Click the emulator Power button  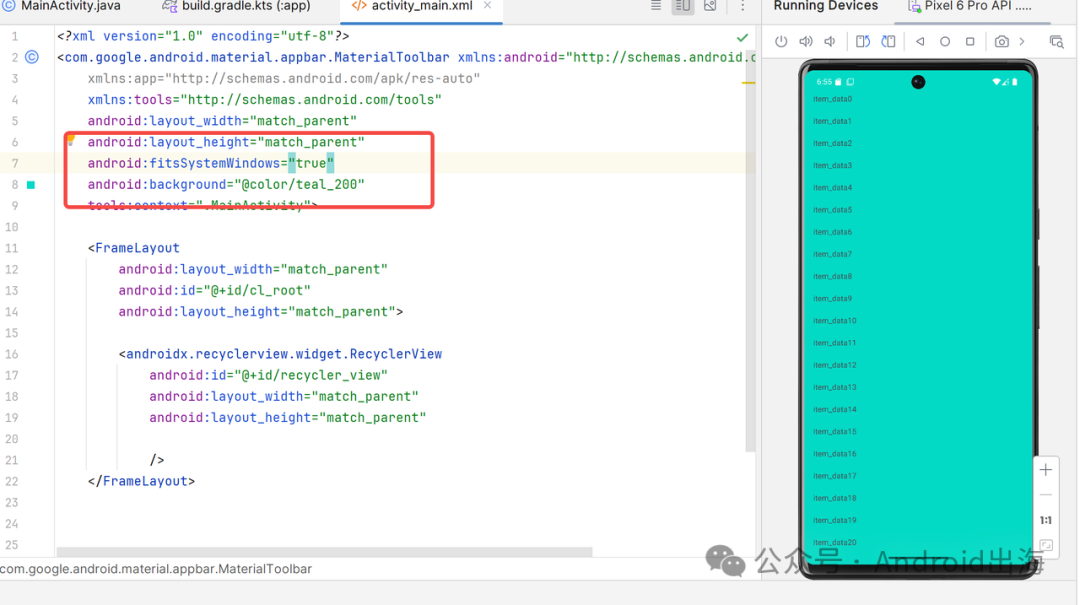(x=781, y=41)
